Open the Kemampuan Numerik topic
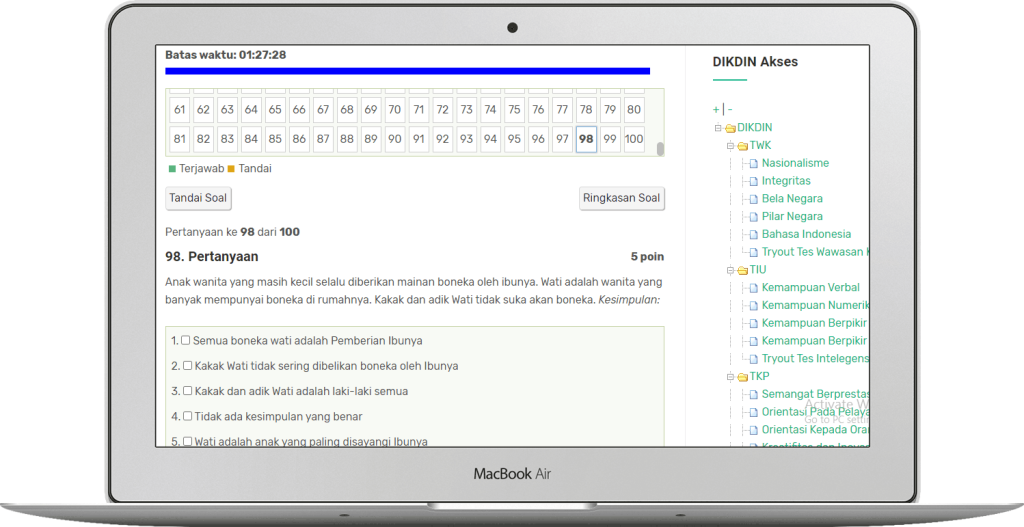This screenshot has width=1024, height=527. (x=815, y=305)
